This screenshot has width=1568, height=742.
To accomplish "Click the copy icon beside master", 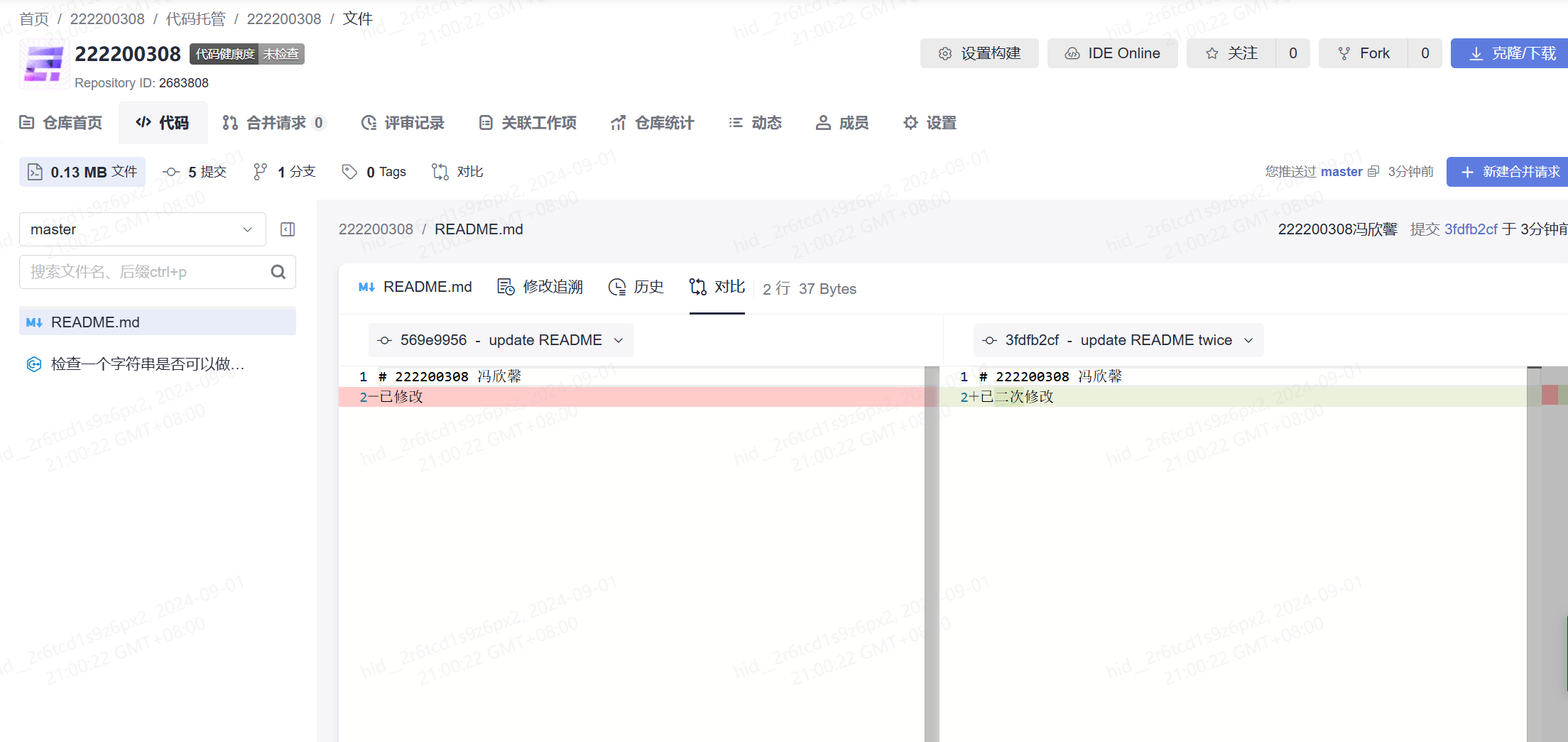I will point(1373,172).
